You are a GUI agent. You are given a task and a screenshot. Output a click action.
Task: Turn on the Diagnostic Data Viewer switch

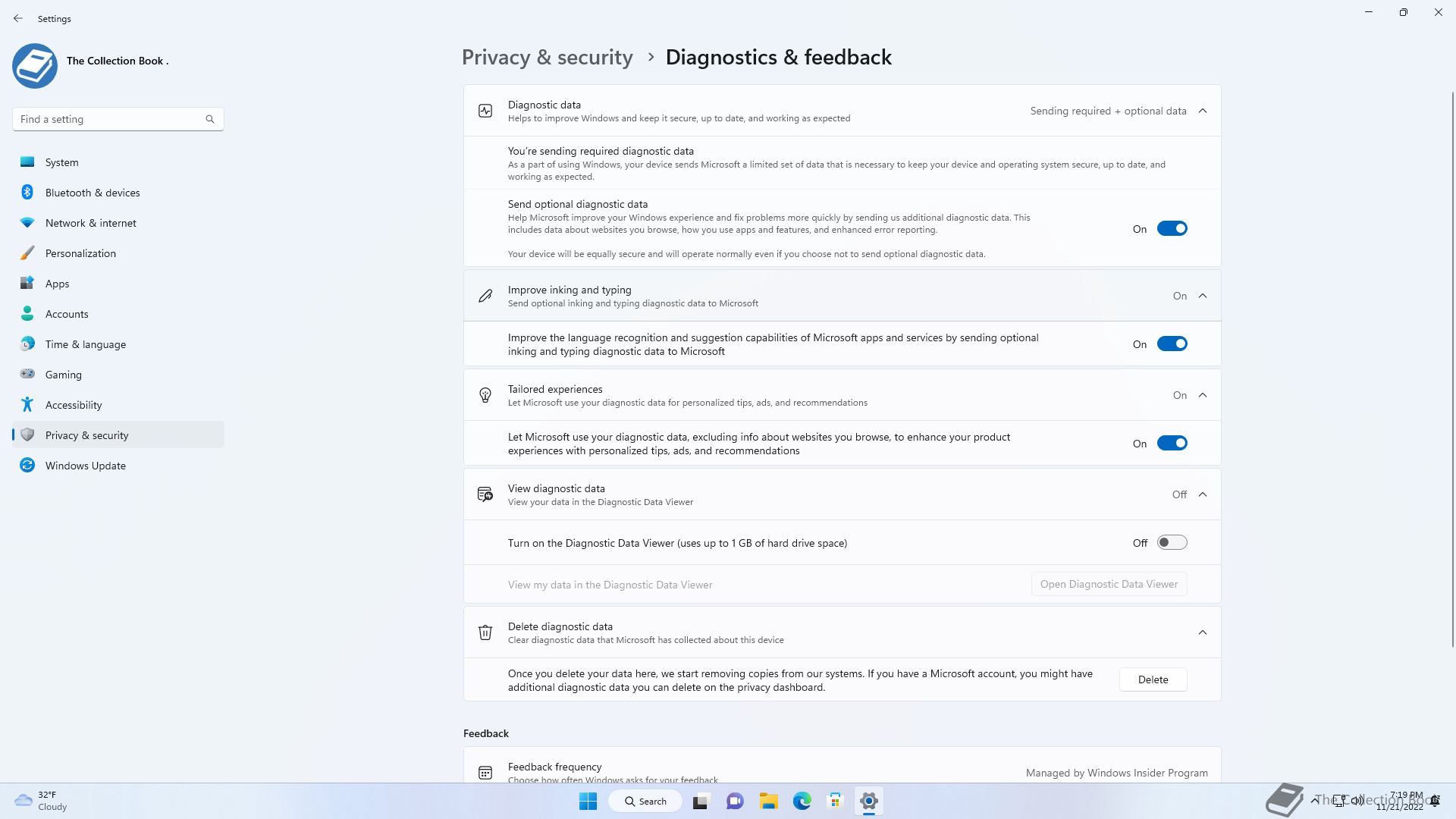1172,542
